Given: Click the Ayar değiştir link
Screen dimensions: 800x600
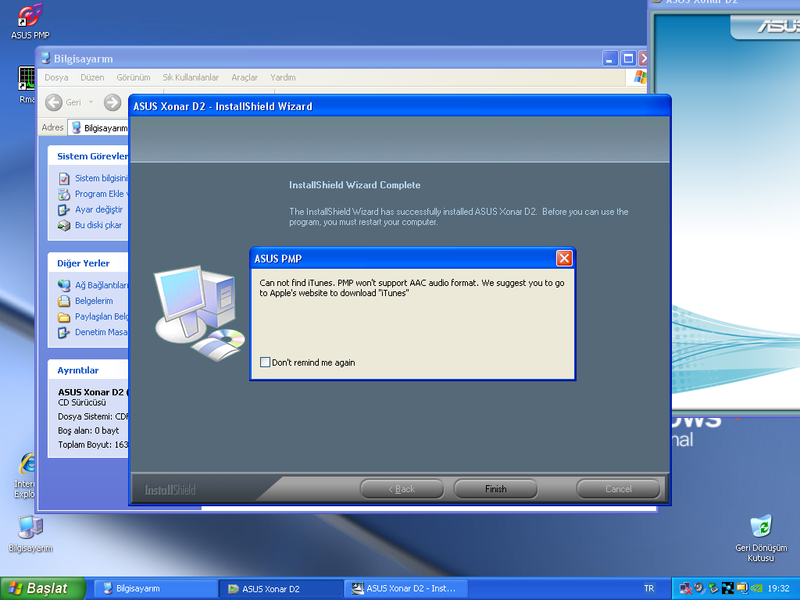Looking at the screenshot, I should (99, 210).
